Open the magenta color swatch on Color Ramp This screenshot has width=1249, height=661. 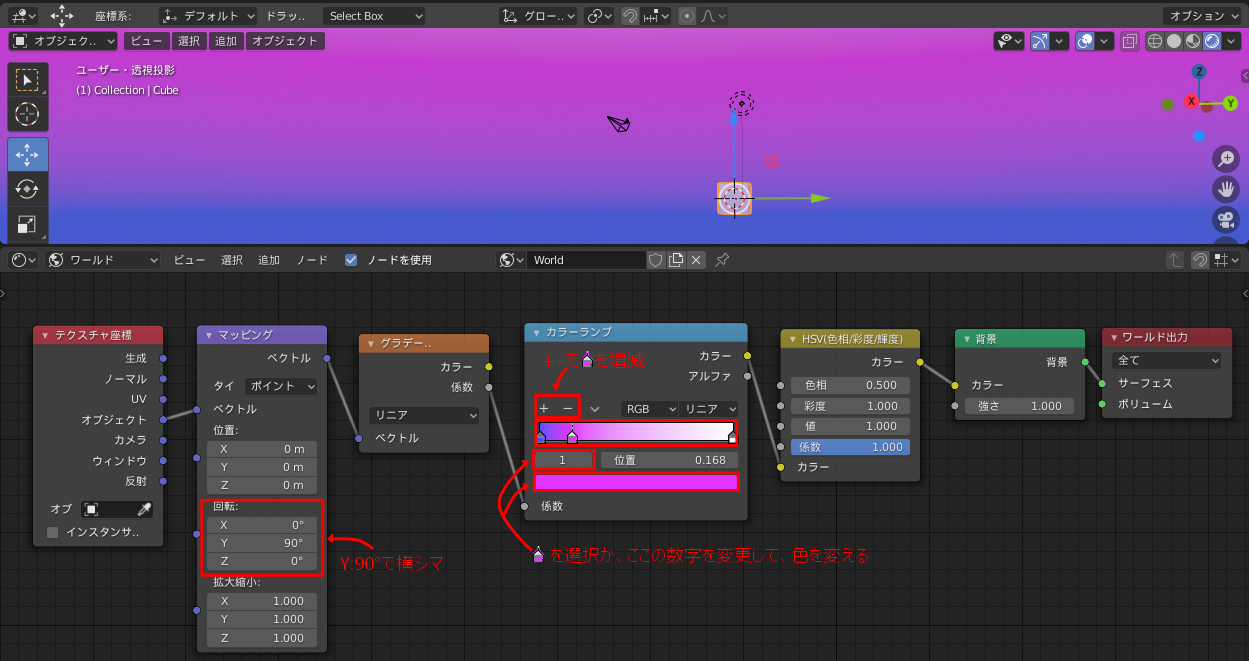(636, 481)
